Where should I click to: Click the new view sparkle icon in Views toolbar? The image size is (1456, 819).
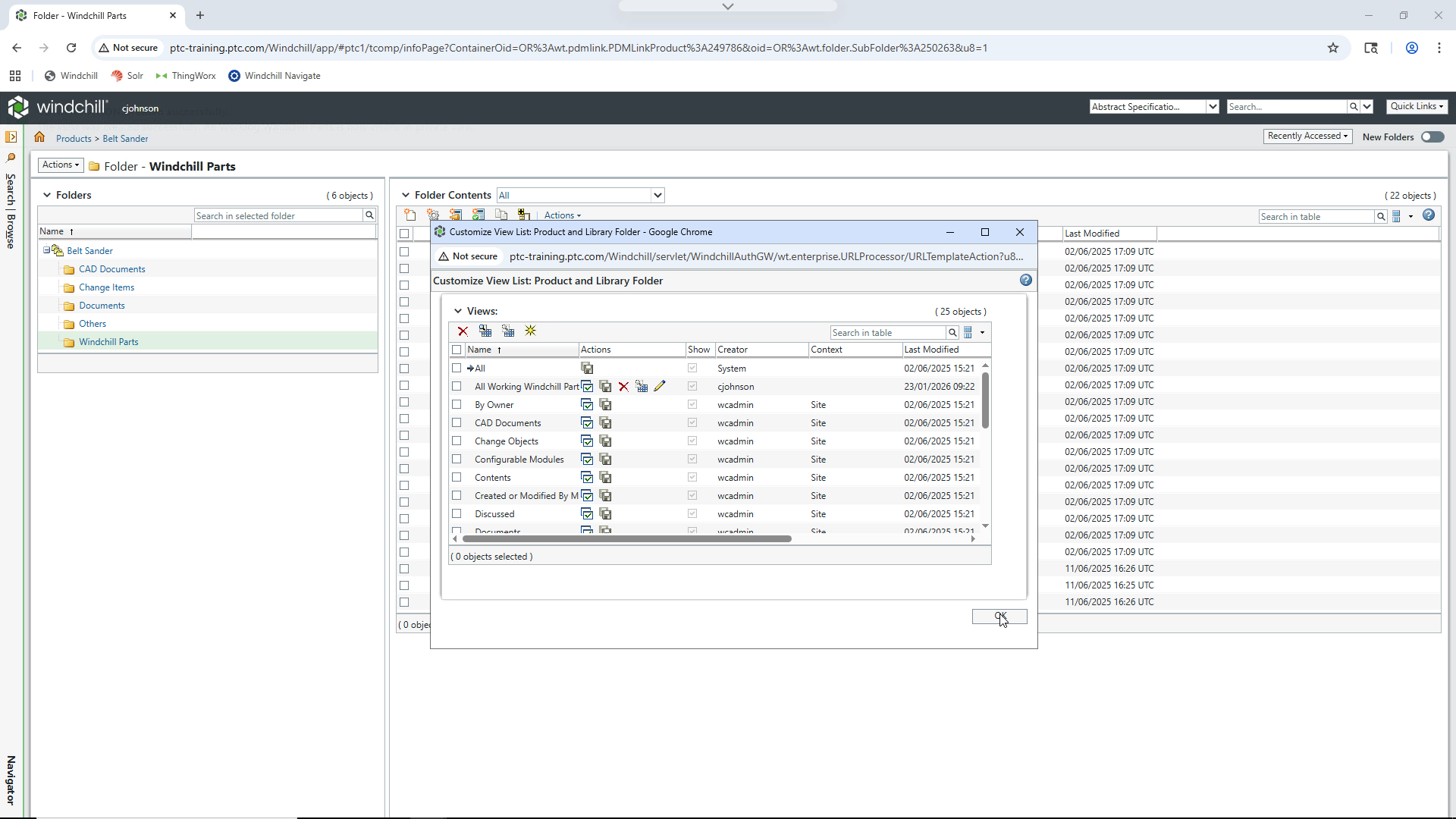tap(531, 331)
